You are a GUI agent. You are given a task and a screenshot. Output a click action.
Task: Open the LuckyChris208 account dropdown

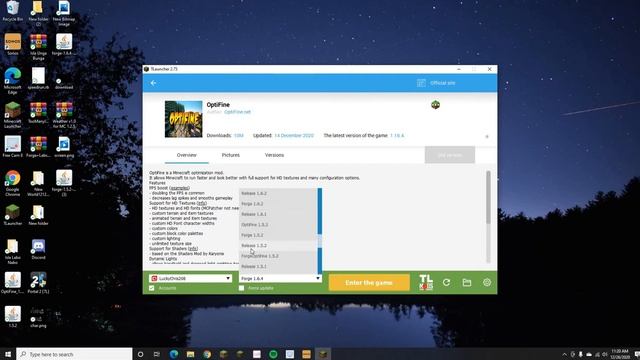coord(191,278)
